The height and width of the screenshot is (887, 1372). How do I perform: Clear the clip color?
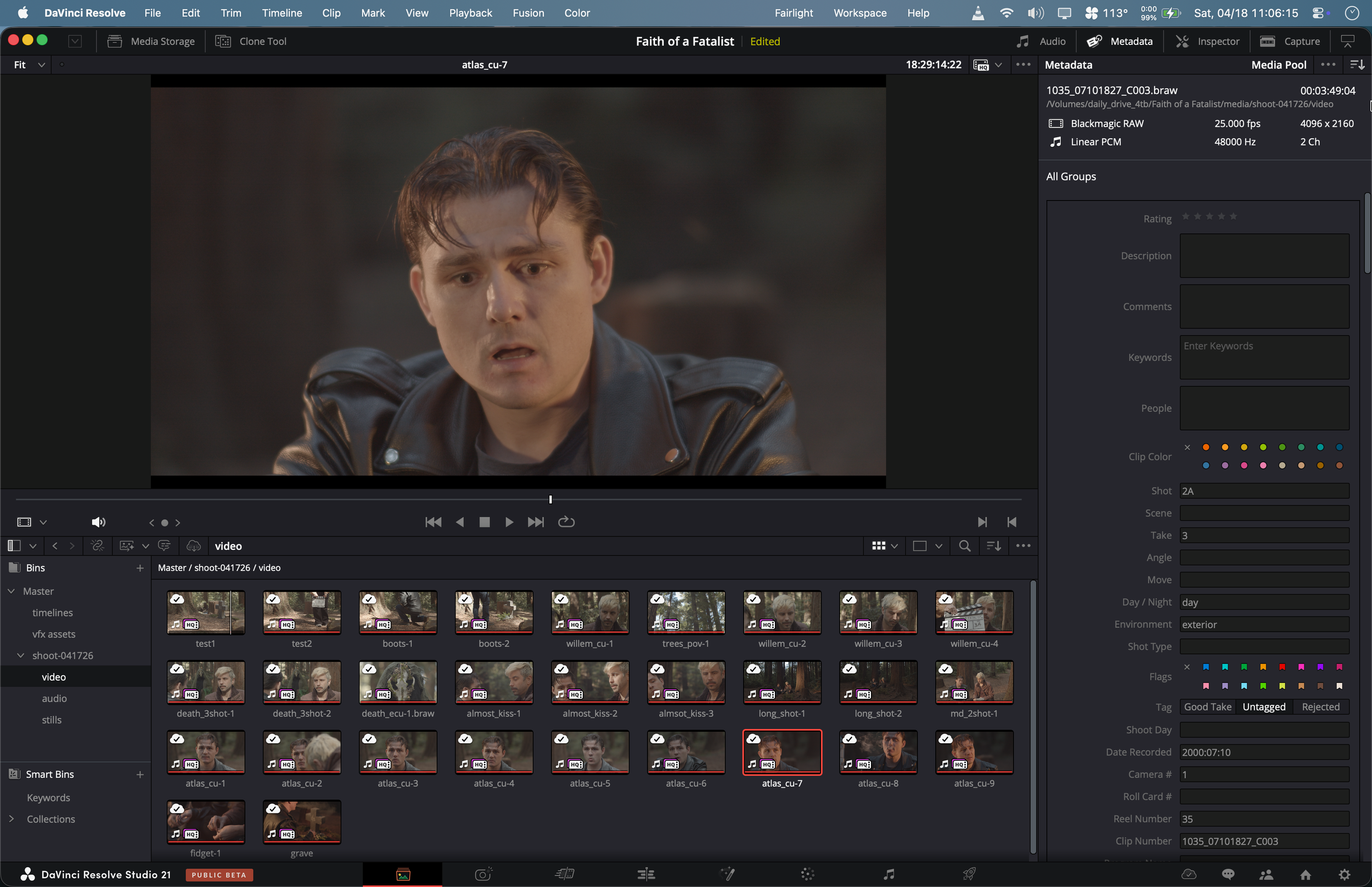coord(1187,447)
